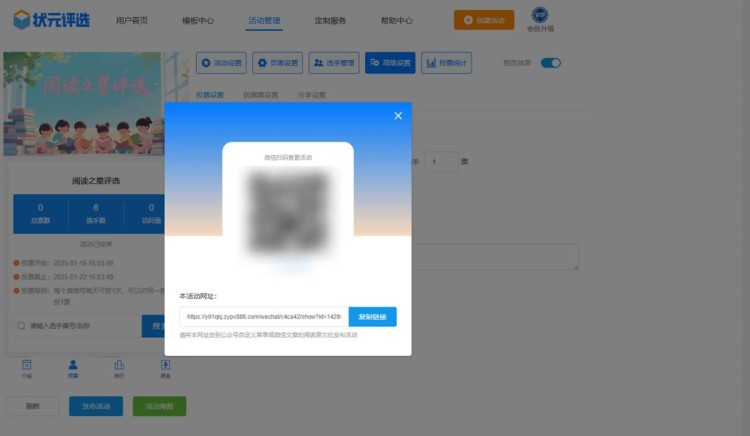Close the QR code share dialog
Screen dimensions: 750x436
tap(398, 116)
